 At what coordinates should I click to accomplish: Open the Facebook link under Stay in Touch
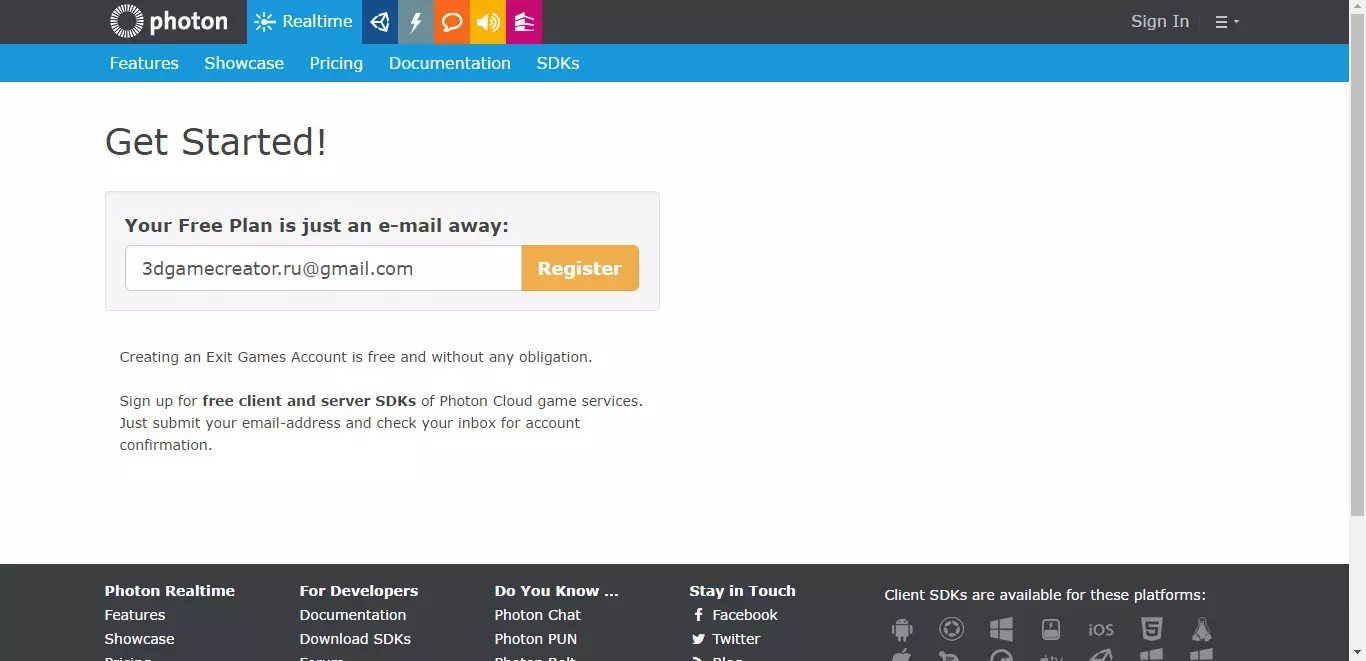[744, 614]
